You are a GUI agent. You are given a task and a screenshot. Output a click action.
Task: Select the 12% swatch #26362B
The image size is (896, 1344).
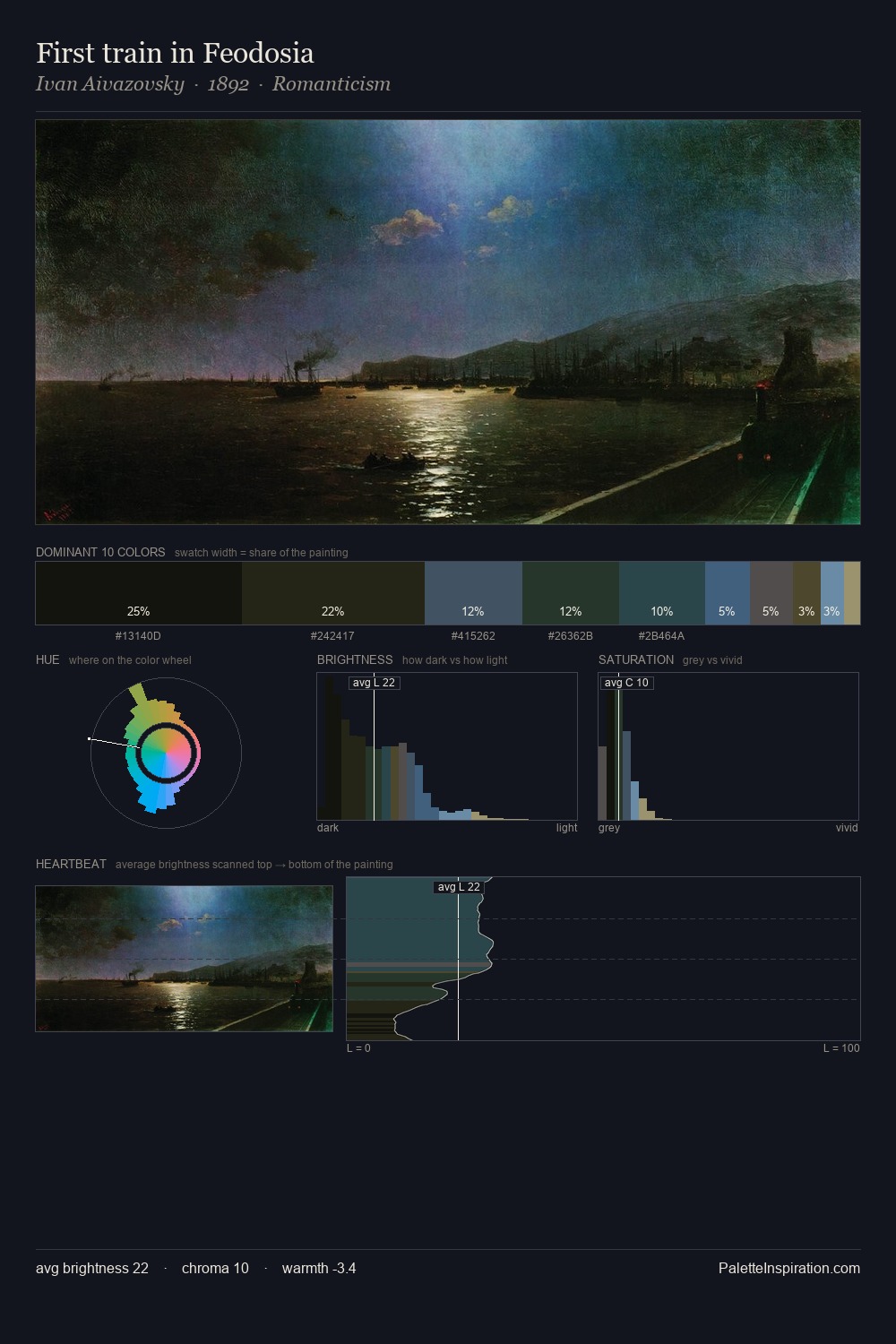tap(571, 593)
